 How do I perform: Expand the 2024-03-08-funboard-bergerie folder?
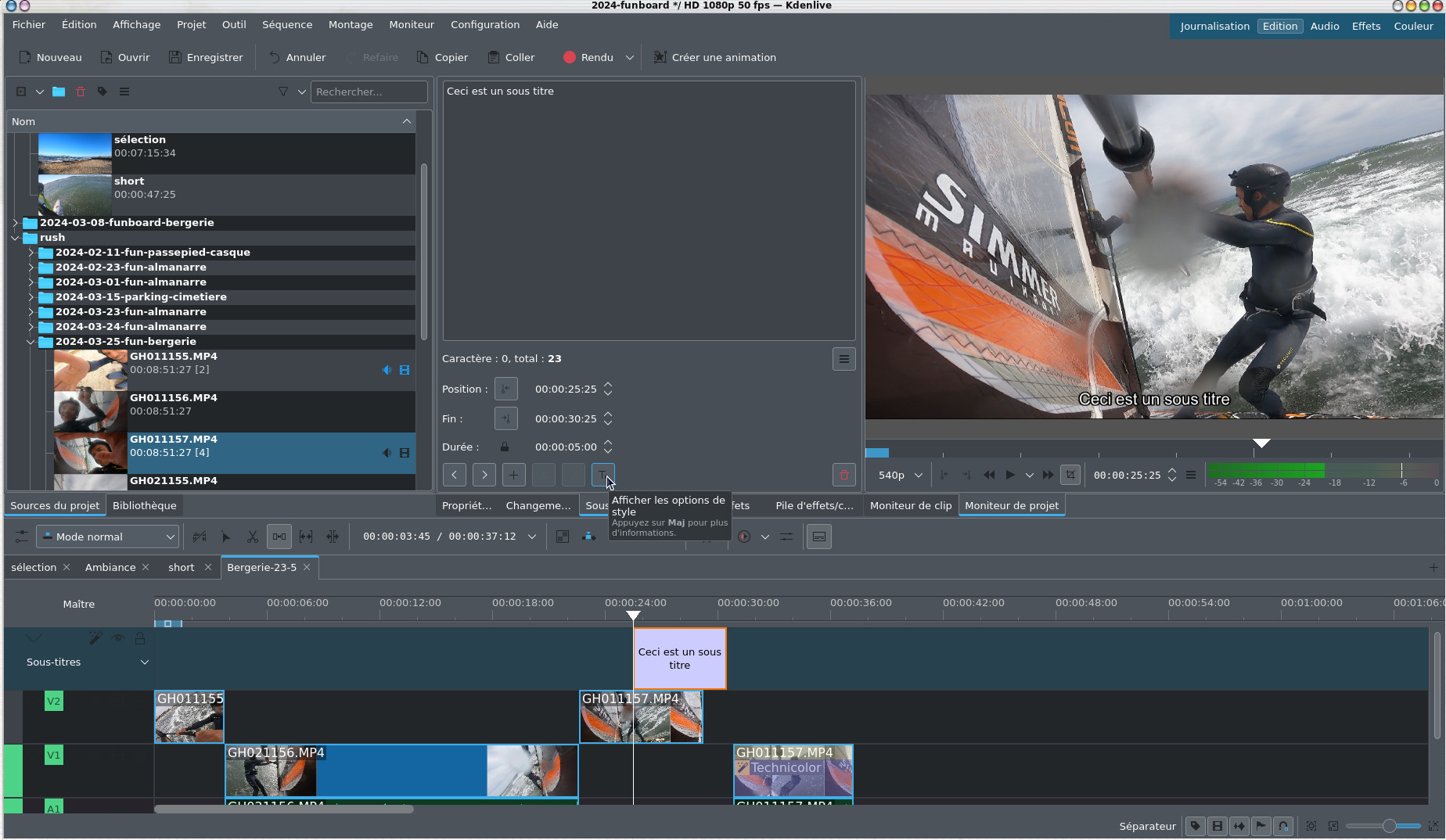15,223
